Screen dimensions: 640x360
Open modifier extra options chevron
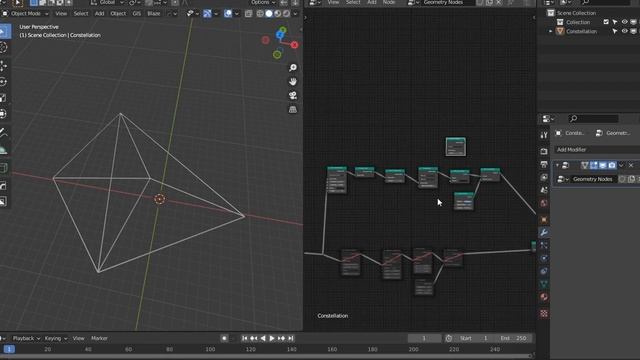pos(621,165)
